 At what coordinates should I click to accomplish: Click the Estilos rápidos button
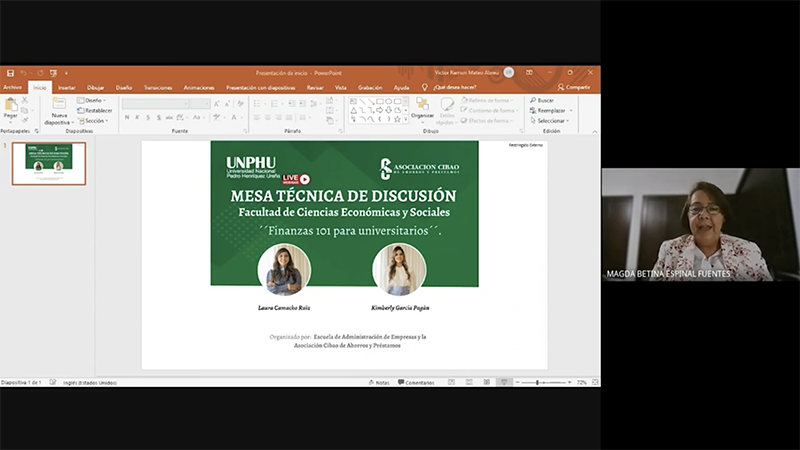point(447,111)
